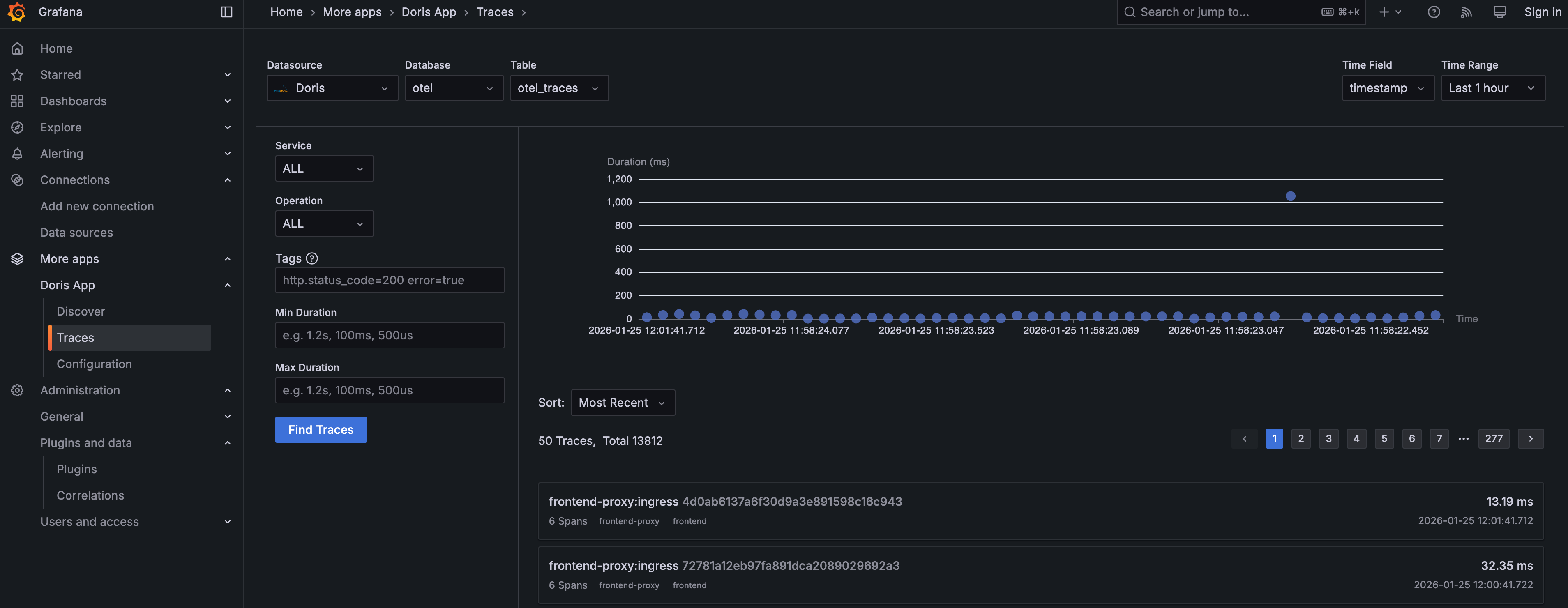Go to page 277 of traces
The image size is (1568, 608).
[1494, 439]
